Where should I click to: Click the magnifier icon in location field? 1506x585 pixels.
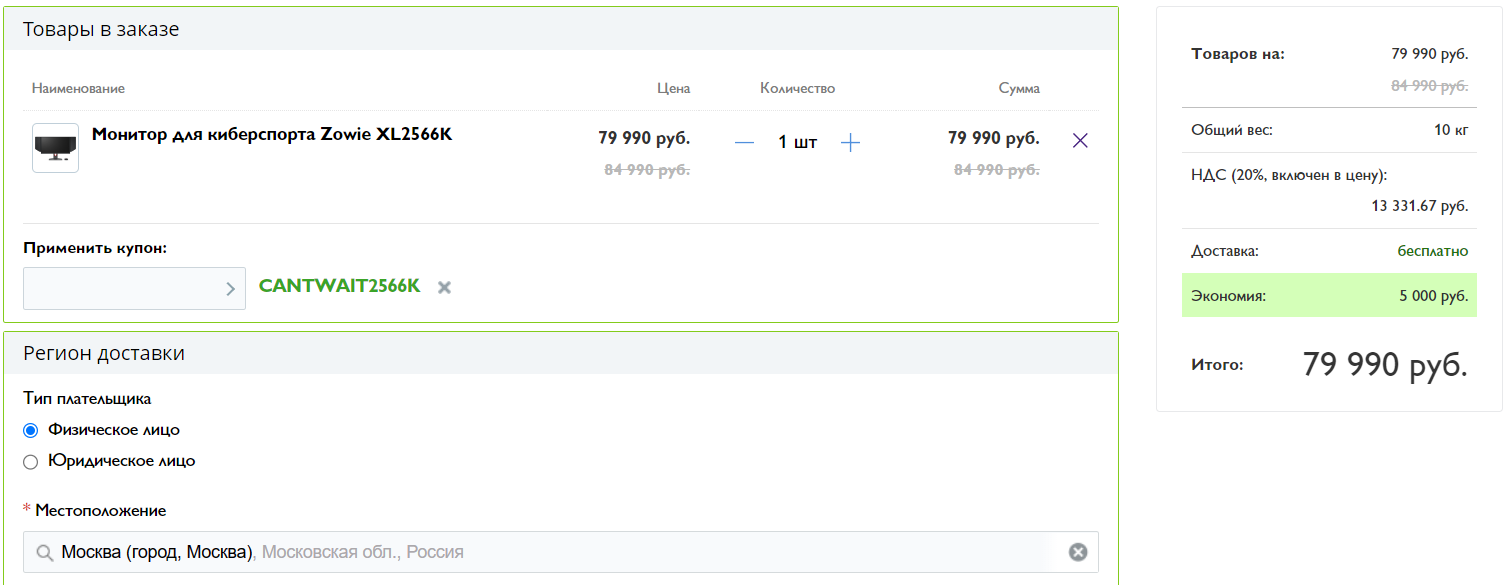[45, 553]
